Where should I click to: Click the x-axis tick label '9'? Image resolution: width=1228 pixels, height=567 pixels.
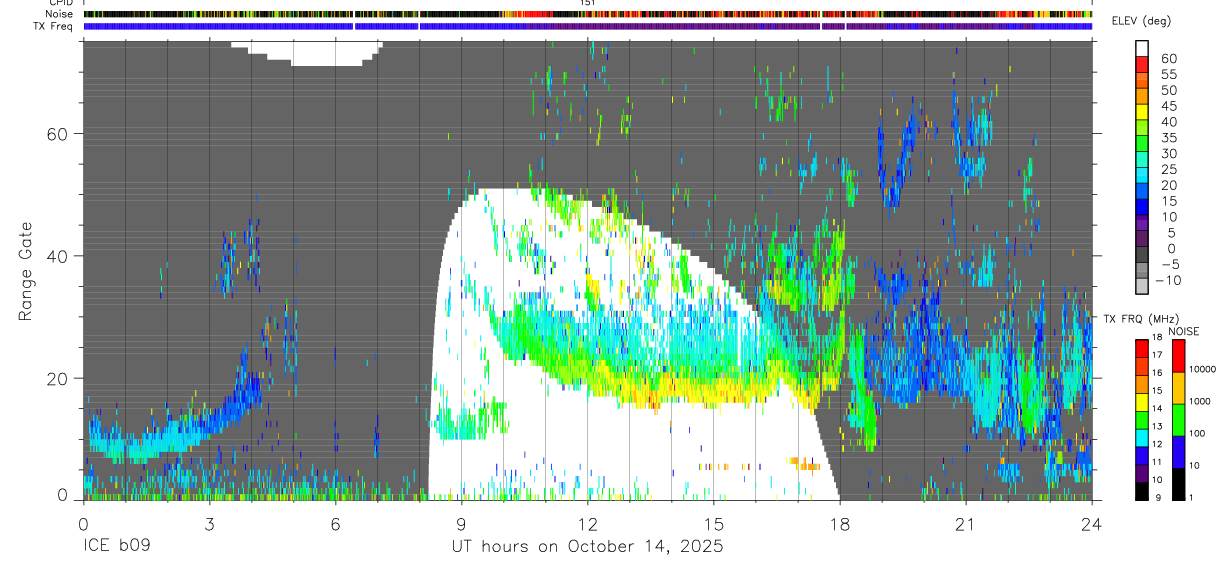point(461,524)
